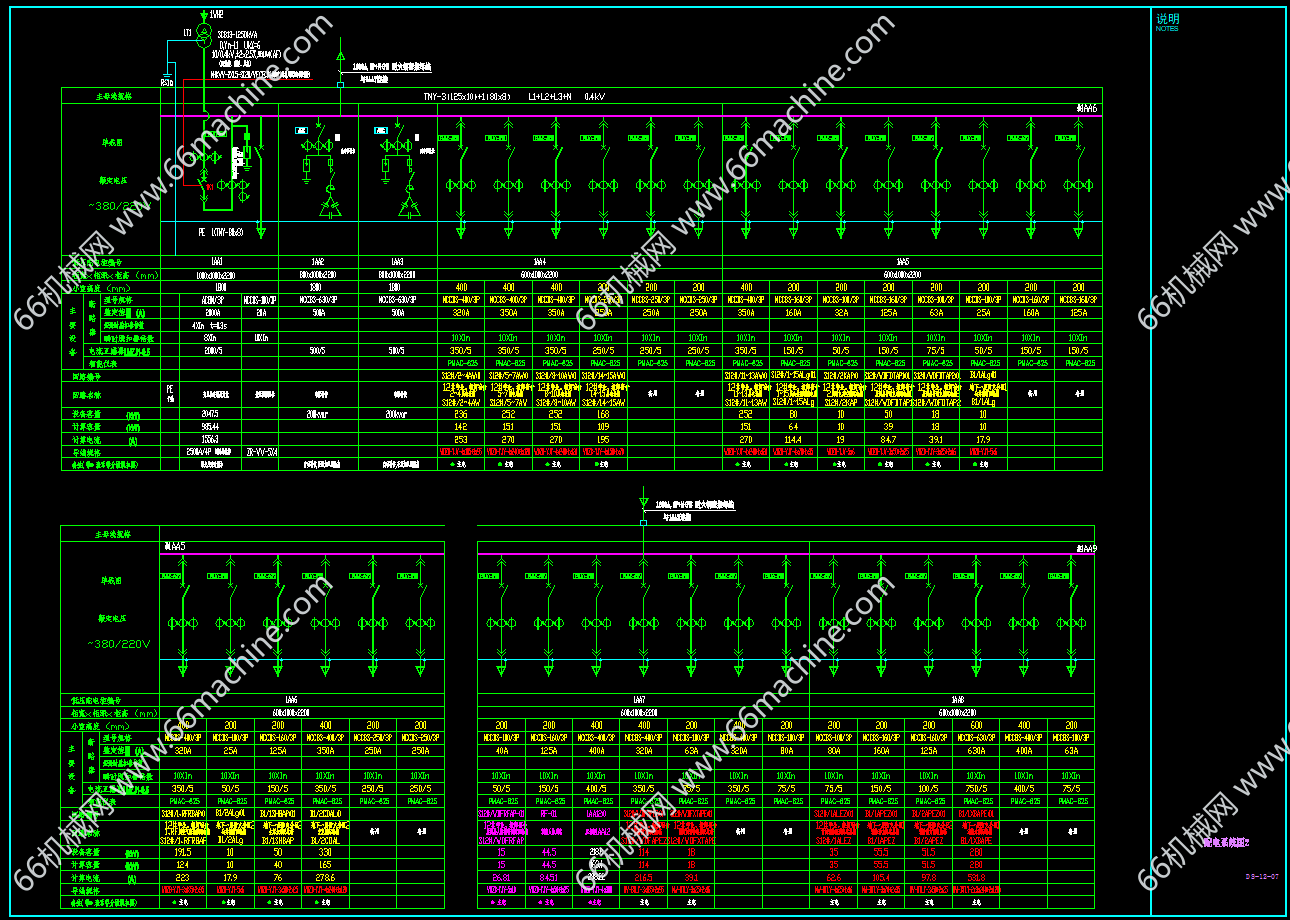Image resolution: width=1290 pixels, height=920 pixels.
Task: Select first current transformer symbol in cabinet 1AA4
Action: [x=461, y=186]
